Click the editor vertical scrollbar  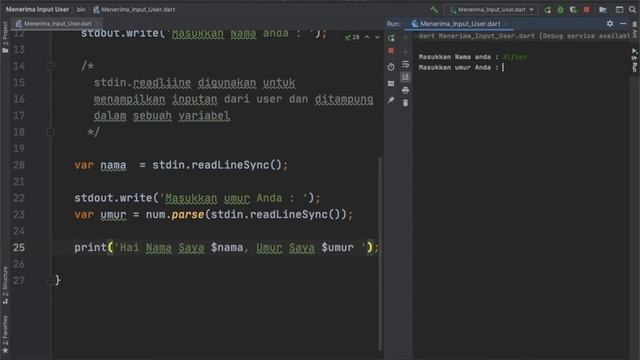pos(380,253)
